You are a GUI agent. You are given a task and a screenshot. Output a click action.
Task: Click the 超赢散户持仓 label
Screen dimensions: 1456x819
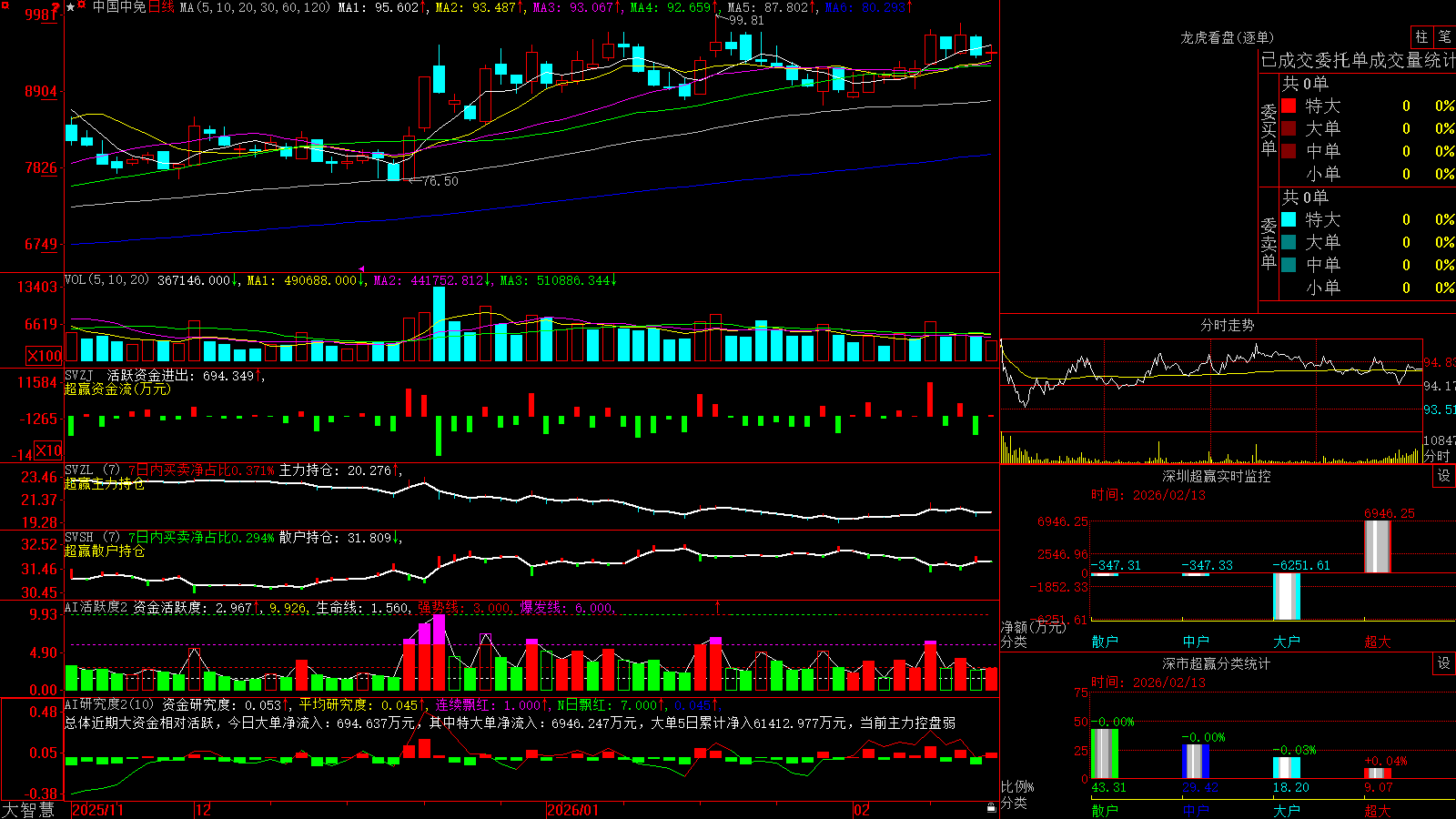coord(105,551)
